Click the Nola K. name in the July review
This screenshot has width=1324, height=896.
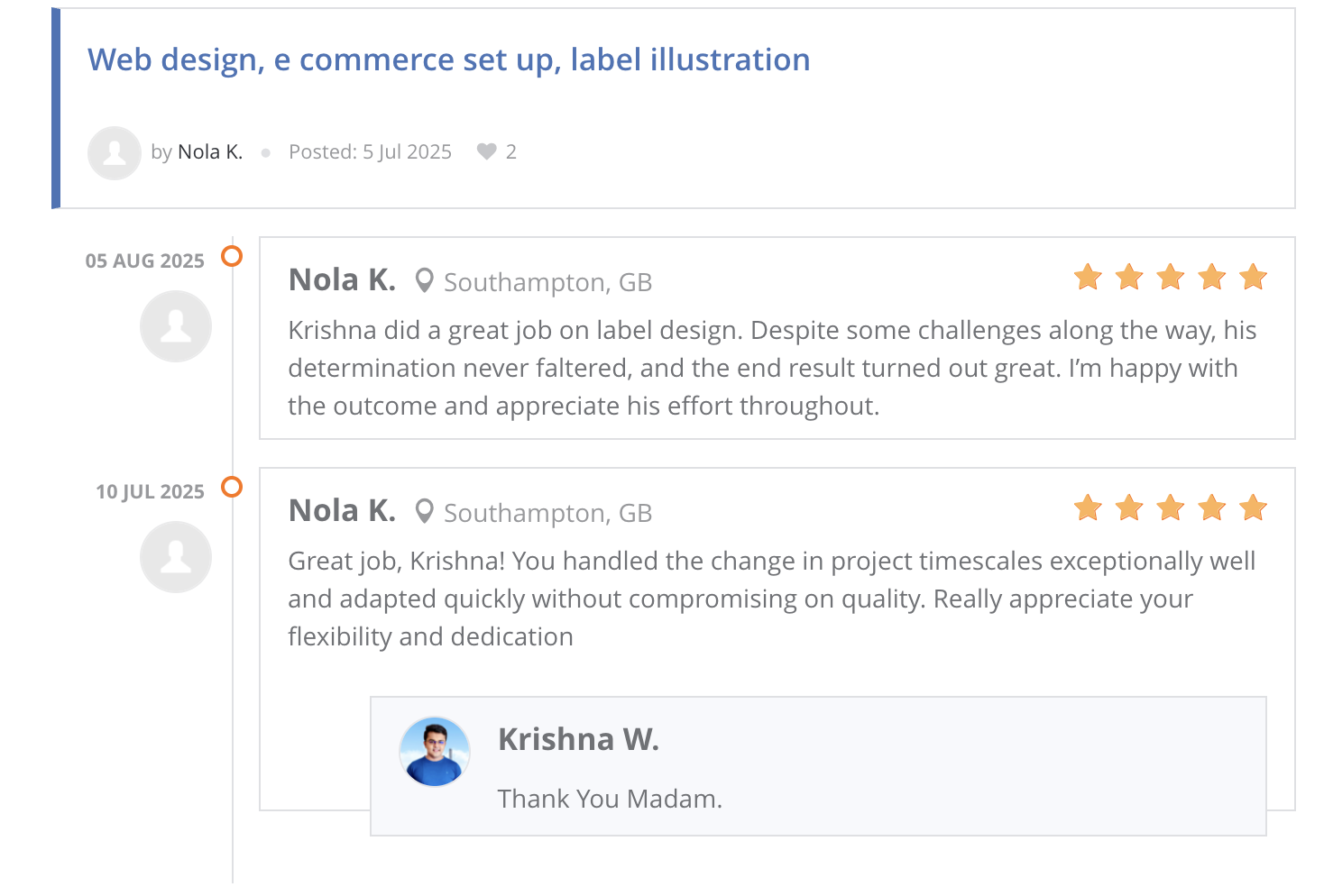pos(342,511)
